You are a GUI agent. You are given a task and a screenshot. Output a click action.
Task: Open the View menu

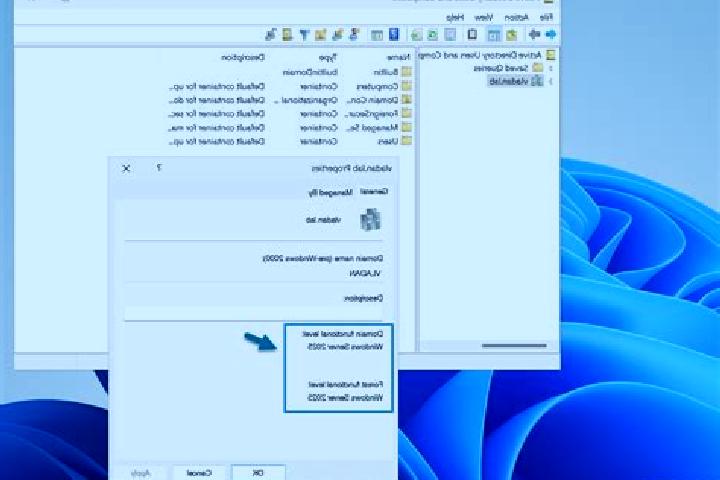click(x=483, y=18)
